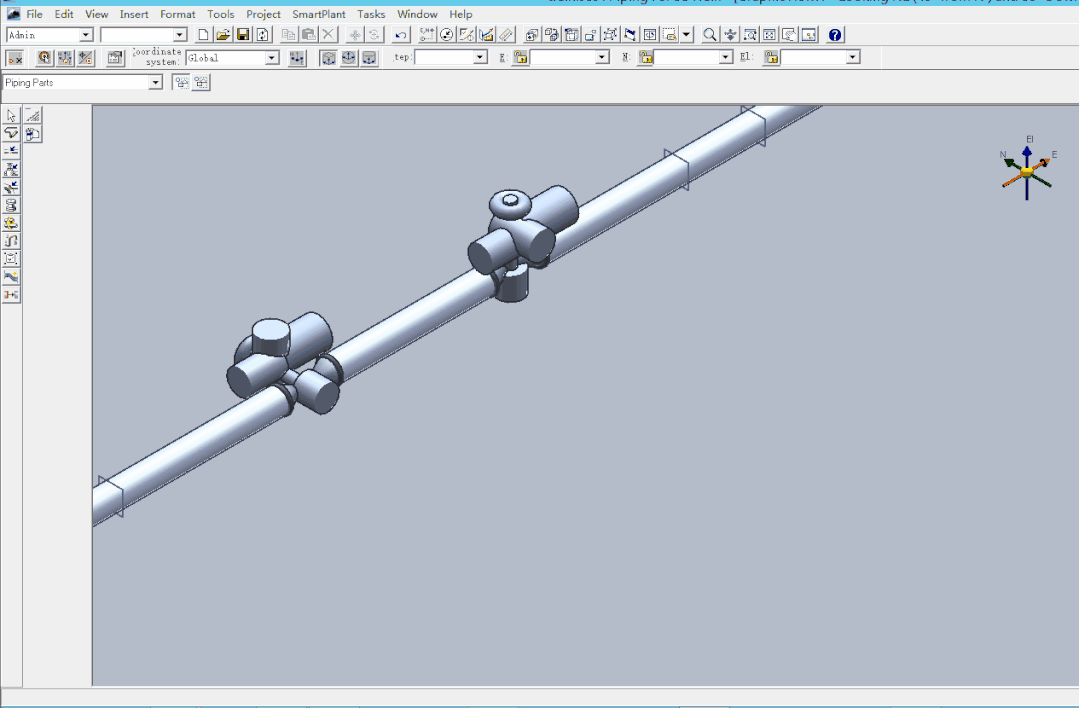Expand the El coordinate dropdown
This screenshot has width=1079, height=708.
pyautogui.click(x=853, y=58)
